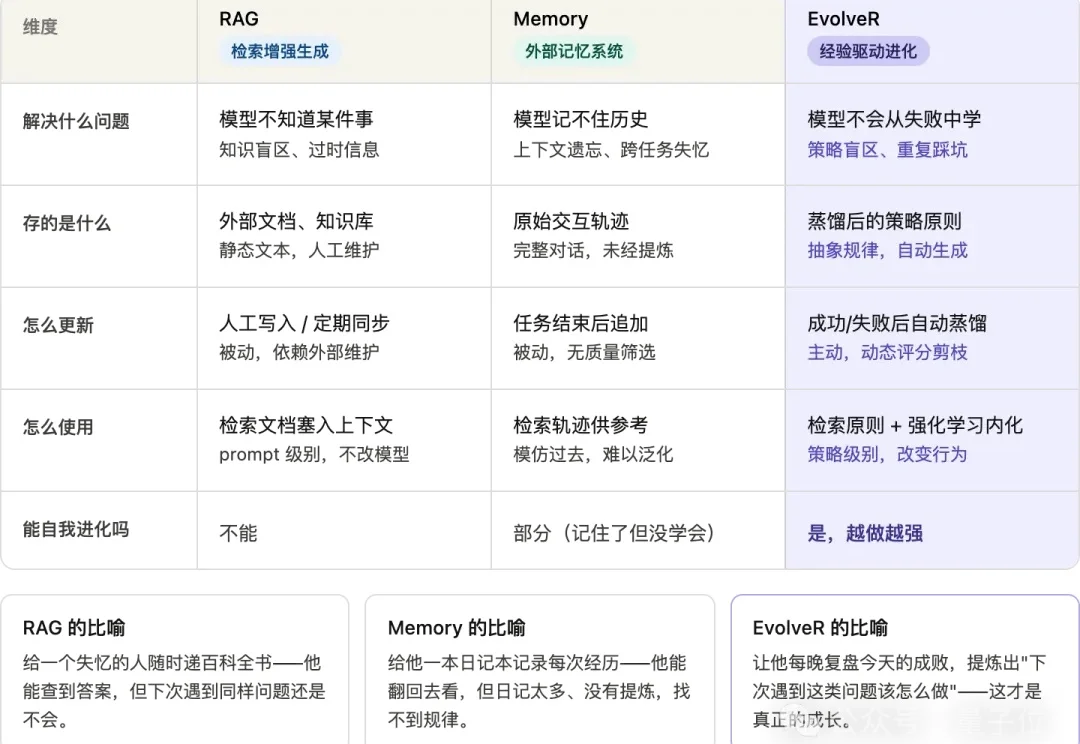The width and height of the screenshot is (1080, 744).
Task: Click the 经验驱动进化 badge under EvolveR
Action: tap(868, 52)
